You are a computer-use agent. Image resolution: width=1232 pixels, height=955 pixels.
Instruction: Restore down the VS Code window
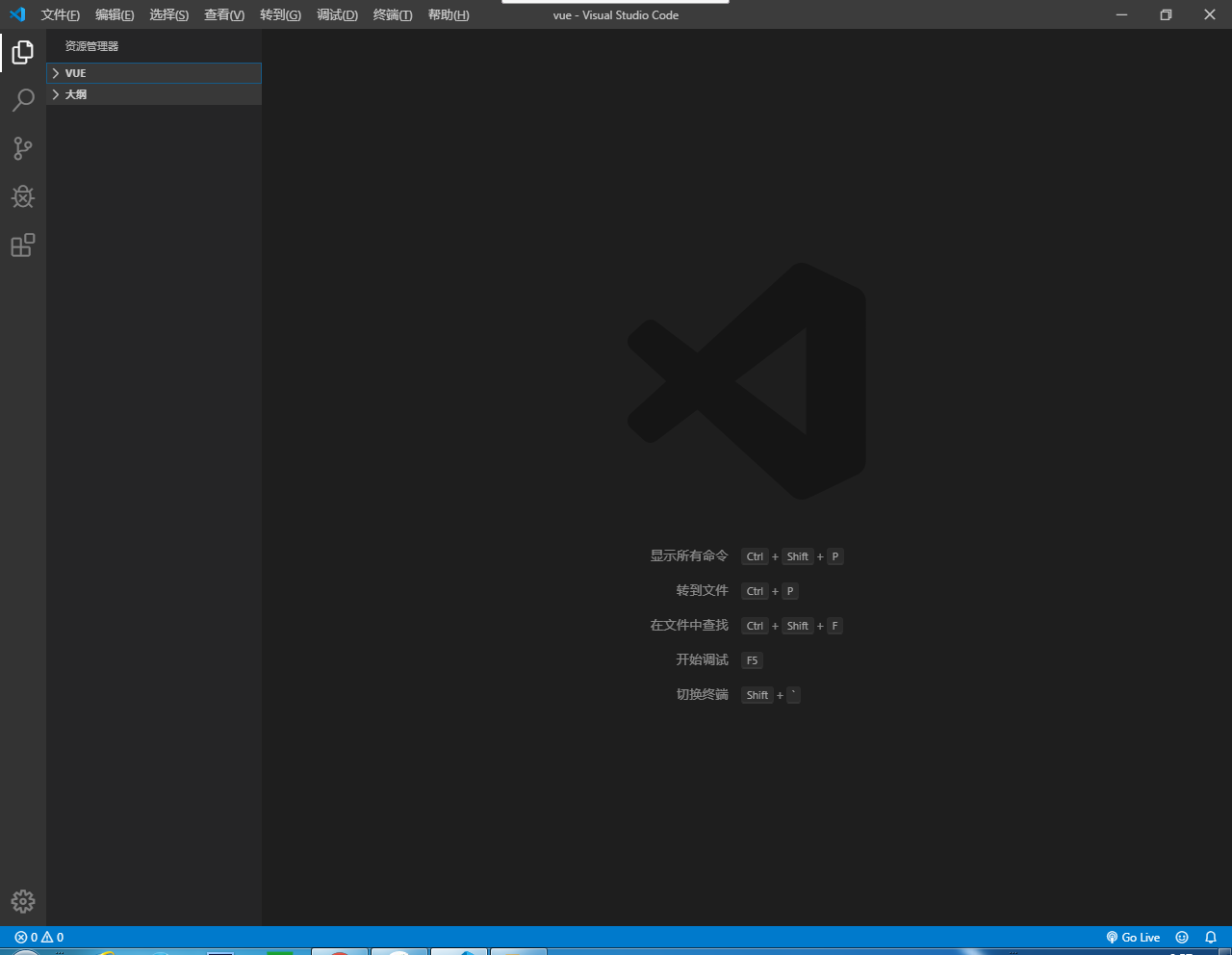1166,14
